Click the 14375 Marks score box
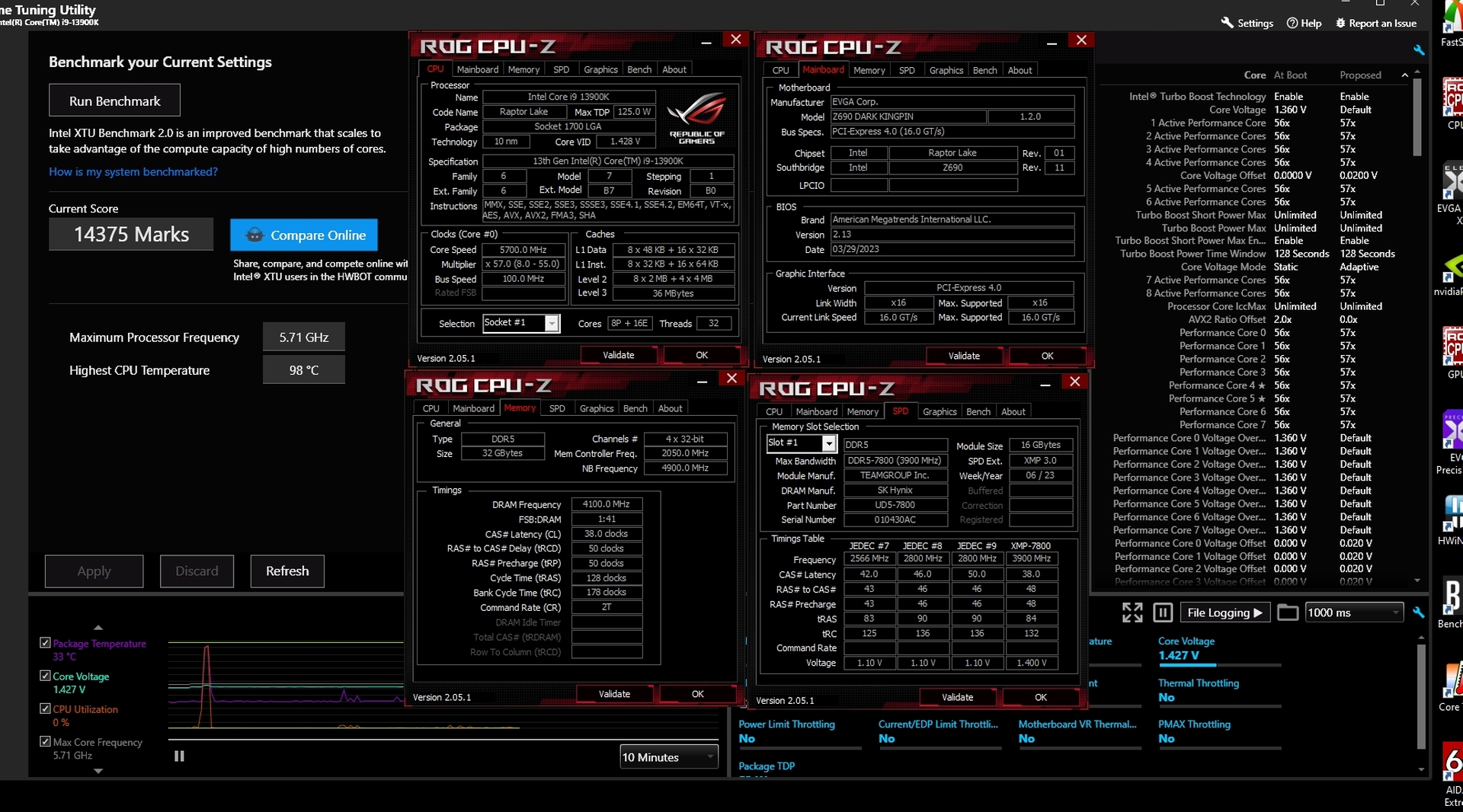 131,235
